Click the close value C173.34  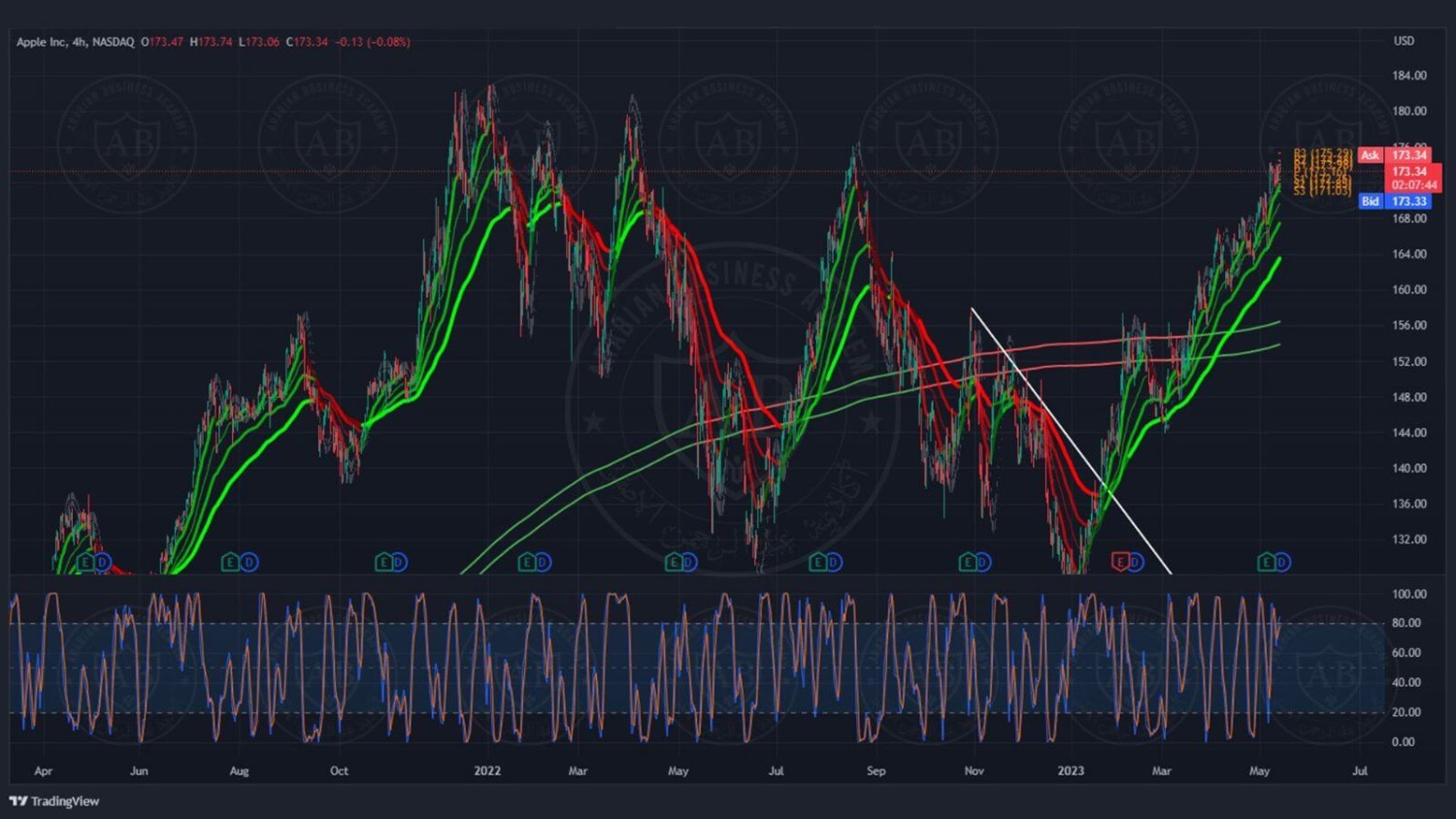(x=307, y=42)
